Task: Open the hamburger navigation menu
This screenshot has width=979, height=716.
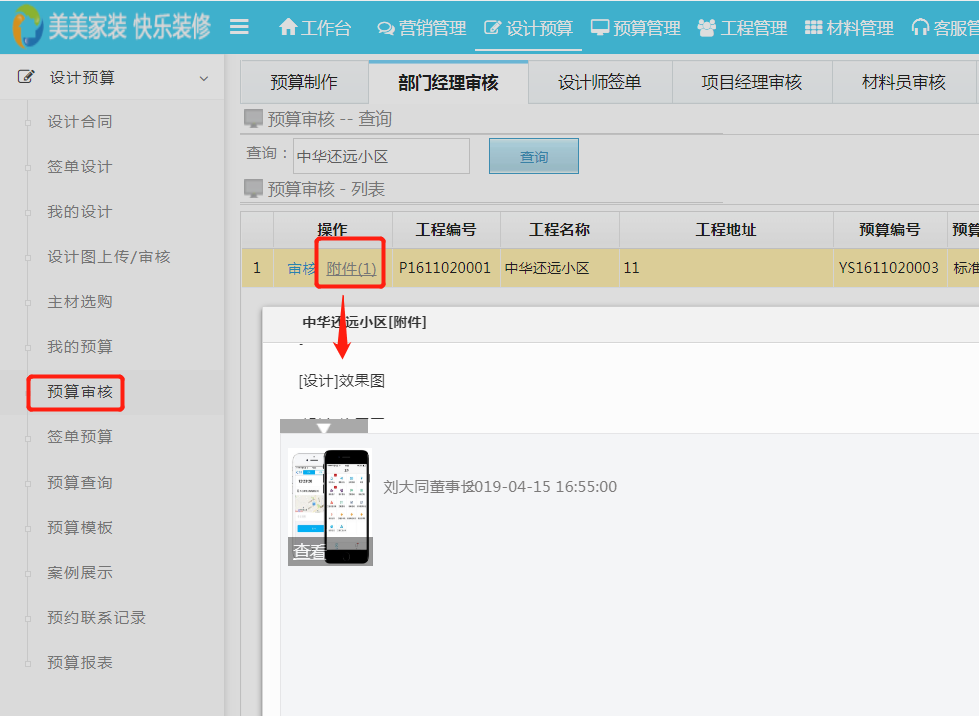Action: point(239,27)
